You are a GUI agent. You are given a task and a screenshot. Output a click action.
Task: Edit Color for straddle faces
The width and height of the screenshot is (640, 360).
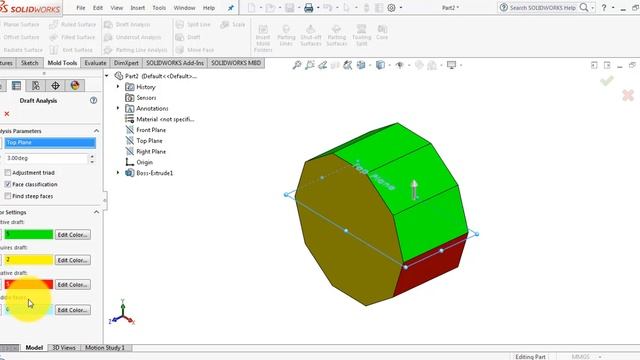[x=73, y=310]
